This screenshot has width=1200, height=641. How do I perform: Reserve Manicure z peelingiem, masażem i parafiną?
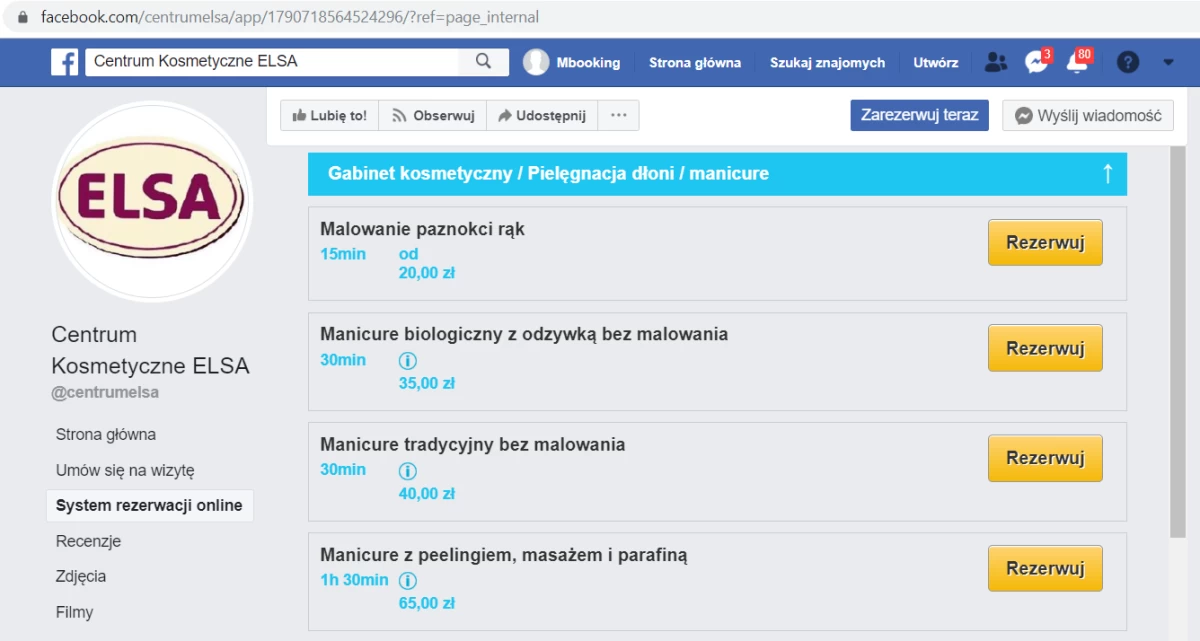click(1045, 568)
